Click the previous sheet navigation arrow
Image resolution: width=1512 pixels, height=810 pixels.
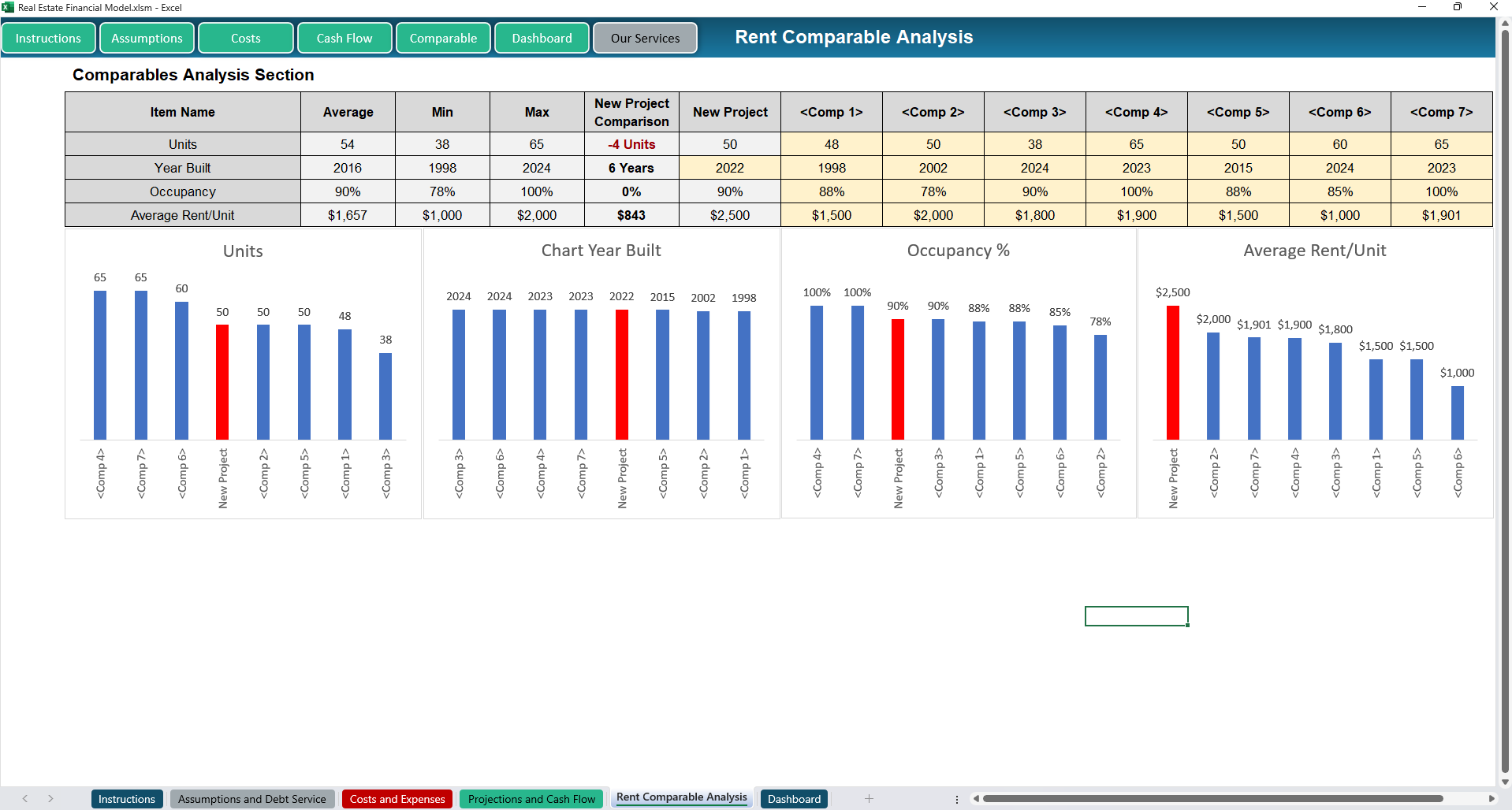click(25, 799)
